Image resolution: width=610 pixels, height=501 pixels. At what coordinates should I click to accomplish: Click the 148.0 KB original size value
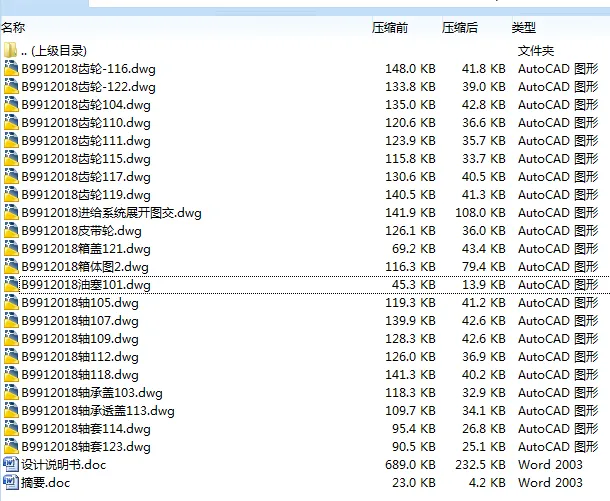[410, 68]
